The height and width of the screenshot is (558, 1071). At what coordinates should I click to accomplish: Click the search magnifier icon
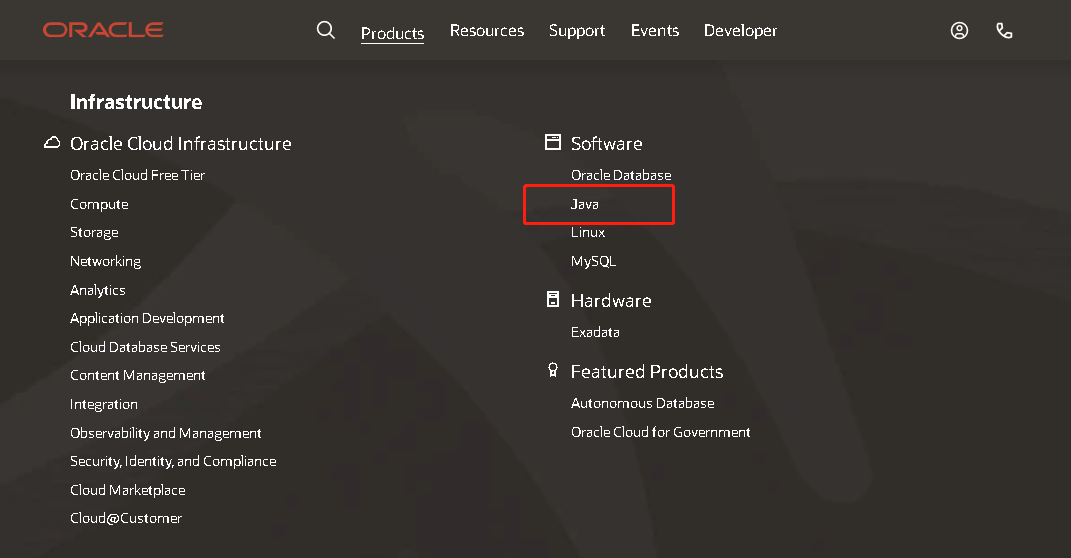(x=325, y=30)
